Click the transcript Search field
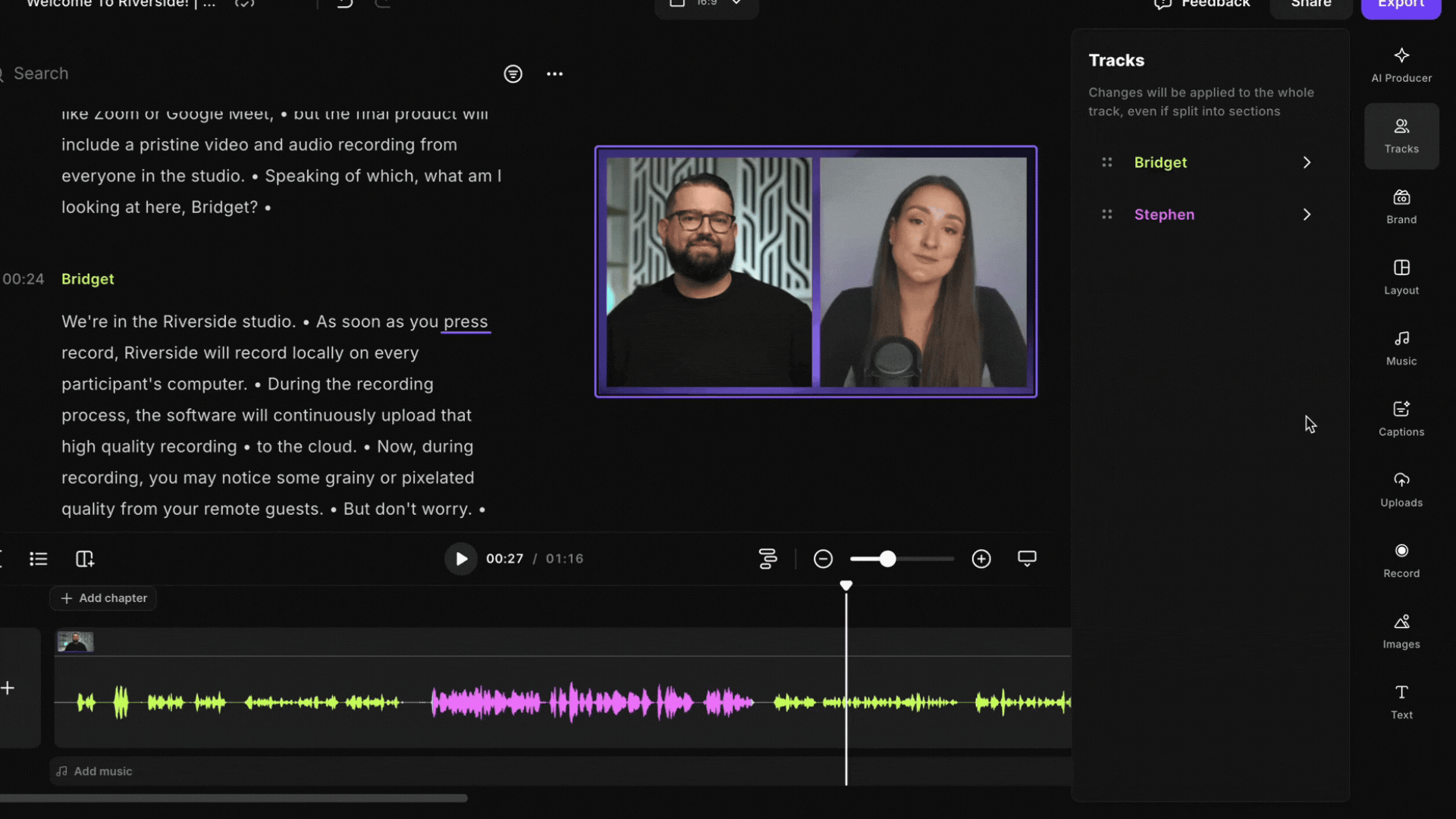1456x819 pixels. click(152, 74)
